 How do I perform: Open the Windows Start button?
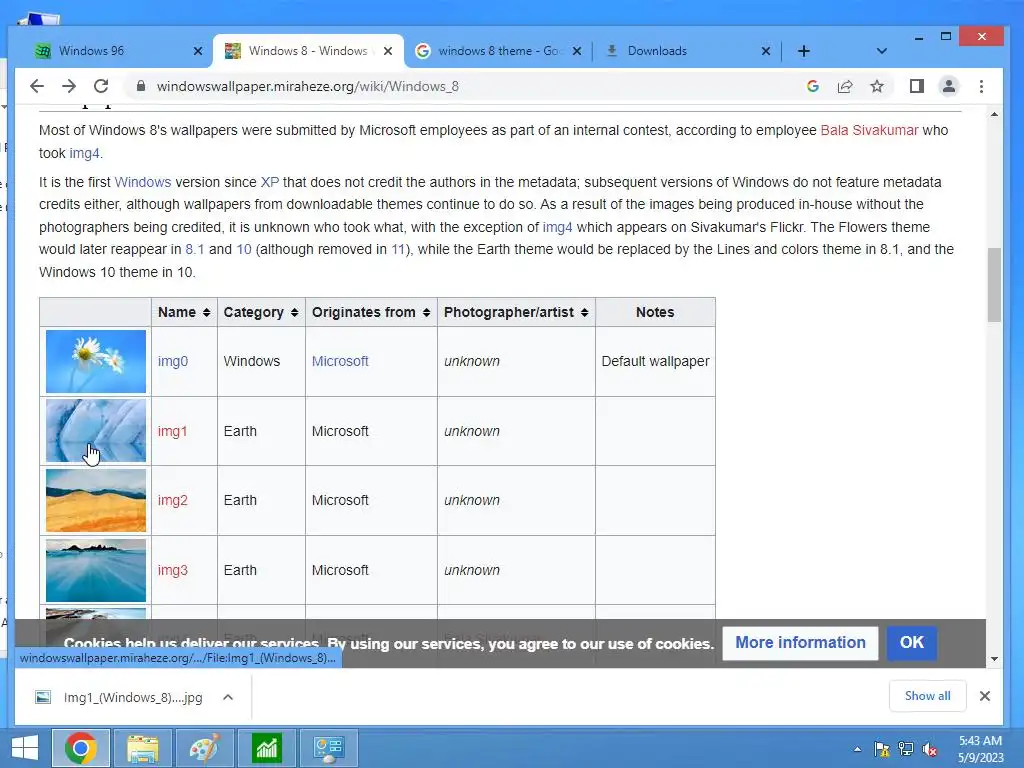coord(25,748)
